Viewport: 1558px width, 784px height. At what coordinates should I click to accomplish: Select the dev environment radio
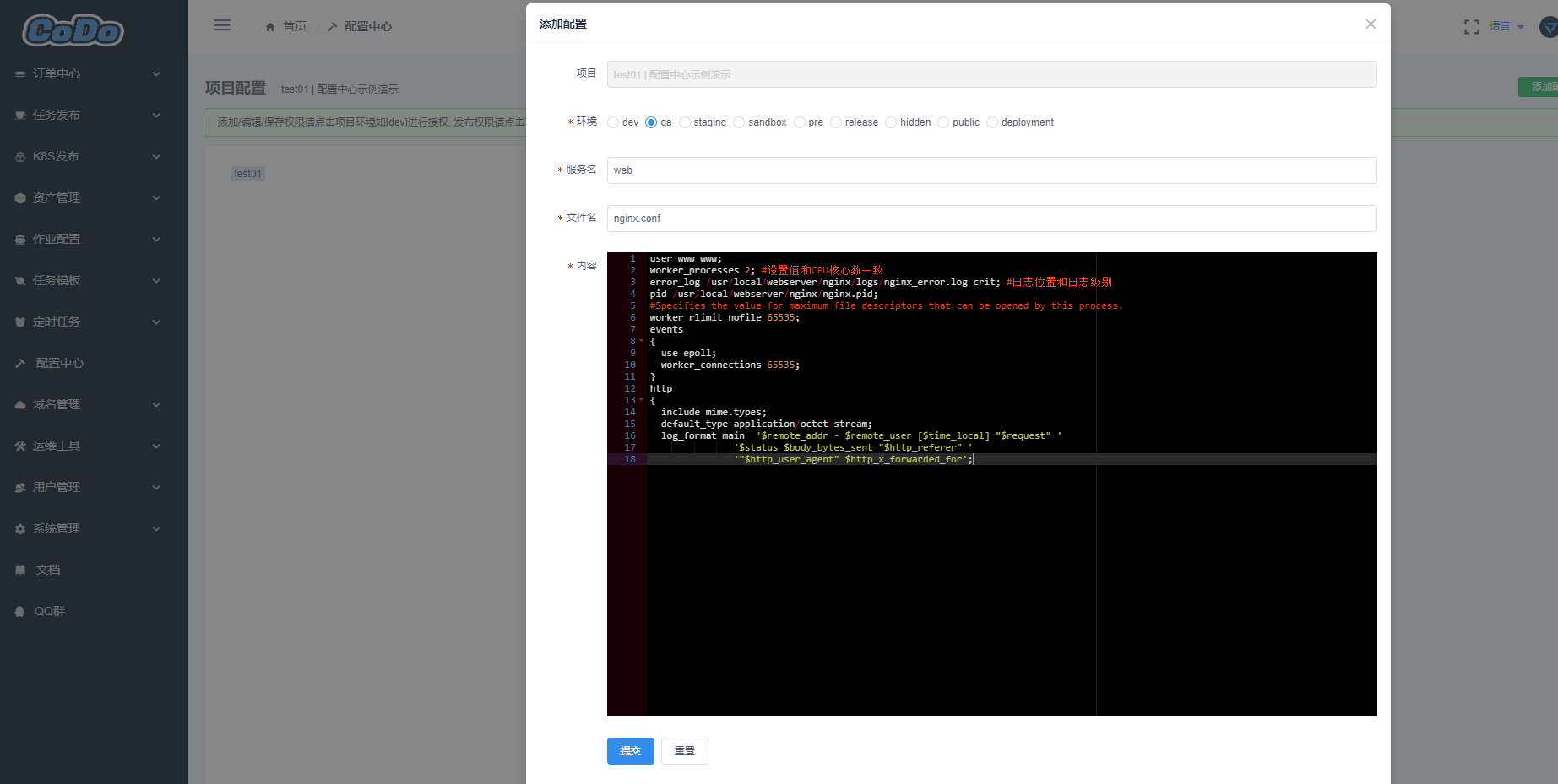[613, 122]
